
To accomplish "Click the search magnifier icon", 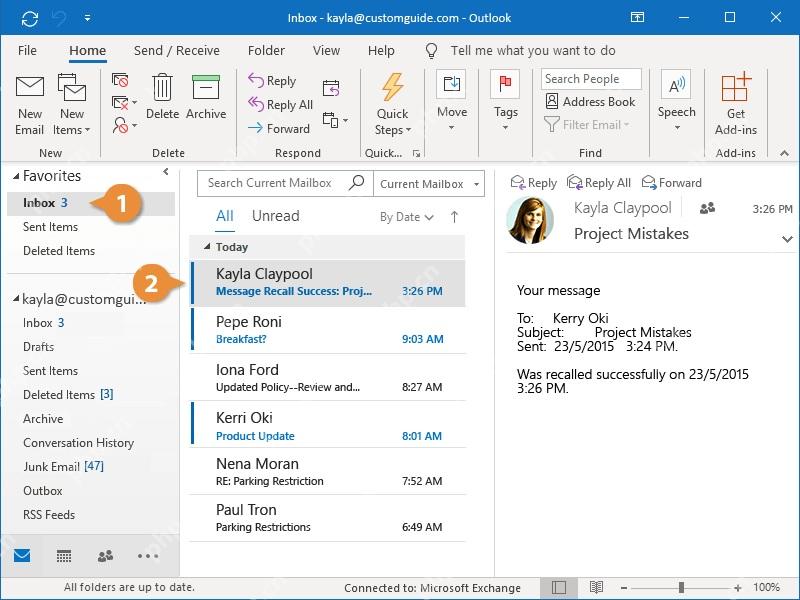I will pos(357,182).
